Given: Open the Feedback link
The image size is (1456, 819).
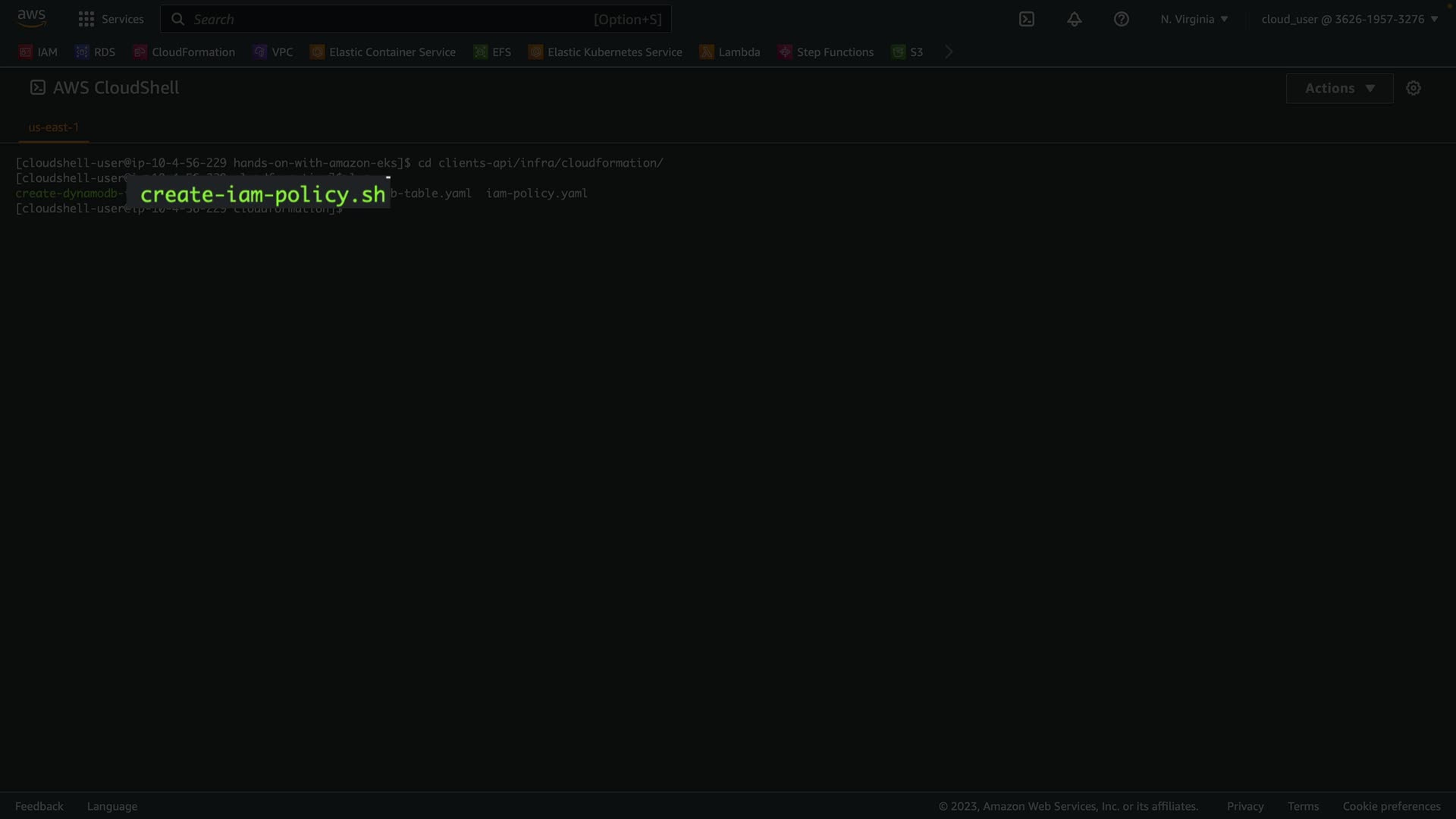Looking at the screenshot, I should click(39, 806).
